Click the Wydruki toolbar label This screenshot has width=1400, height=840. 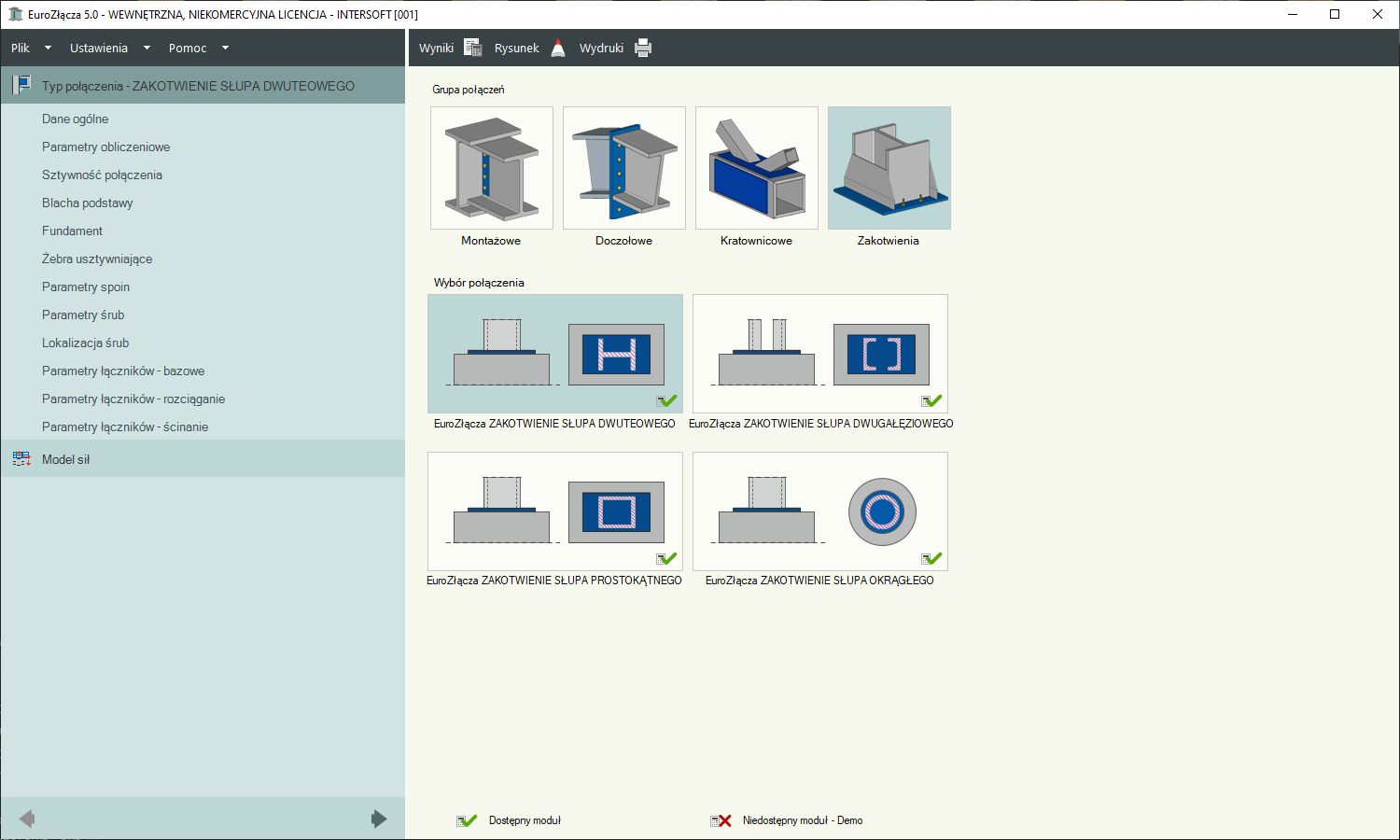[601, 48]
